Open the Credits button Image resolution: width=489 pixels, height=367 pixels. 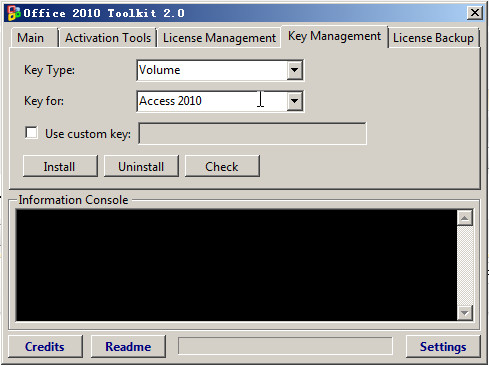tap(45, 347)
